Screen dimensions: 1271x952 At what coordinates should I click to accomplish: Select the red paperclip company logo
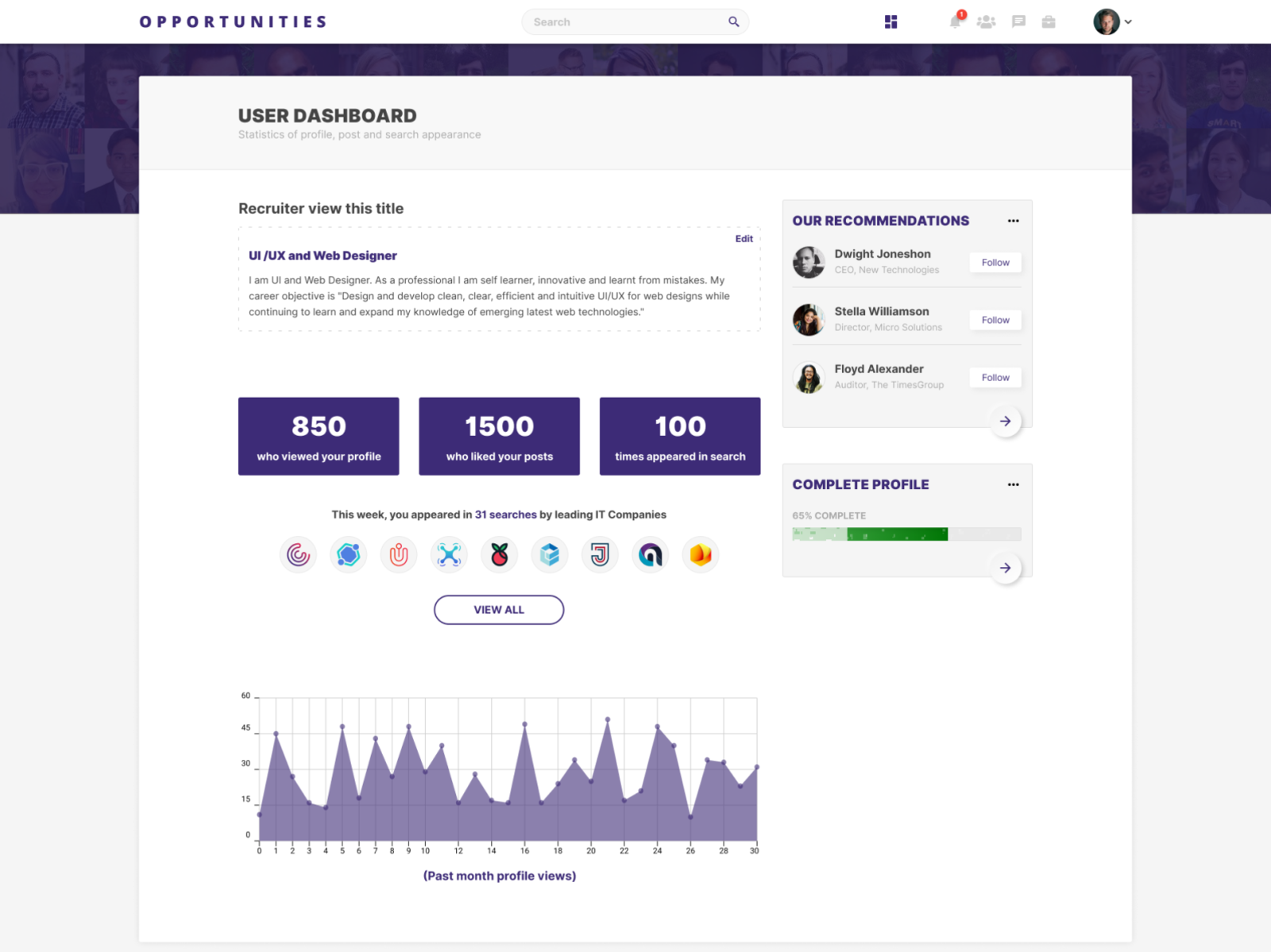click(x=399, y=554)
